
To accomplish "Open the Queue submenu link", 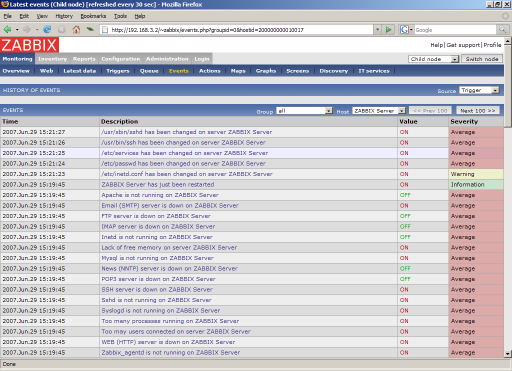I will 149,71.
